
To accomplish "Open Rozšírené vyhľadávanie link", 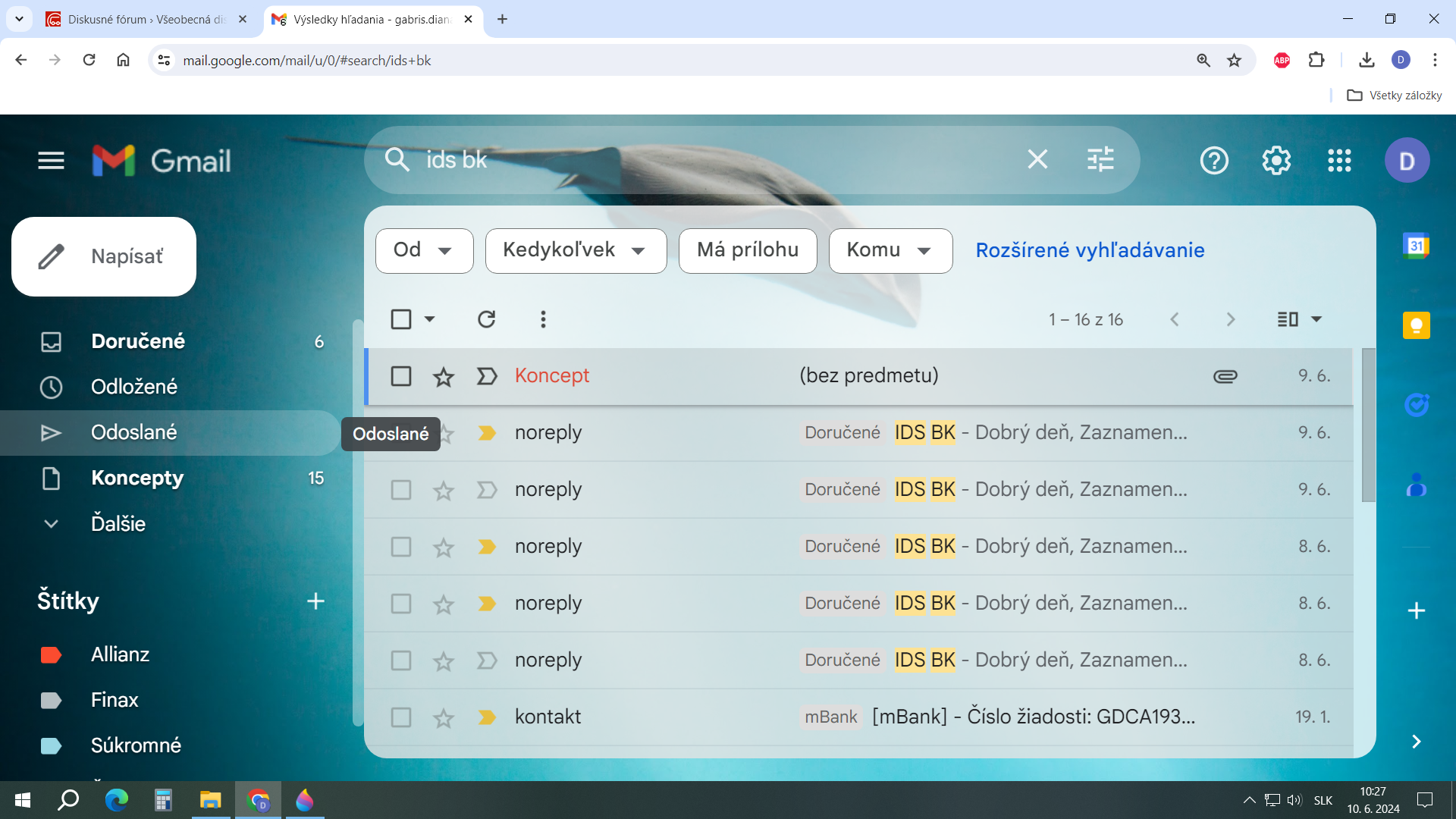I will [x=1090, y=250].
